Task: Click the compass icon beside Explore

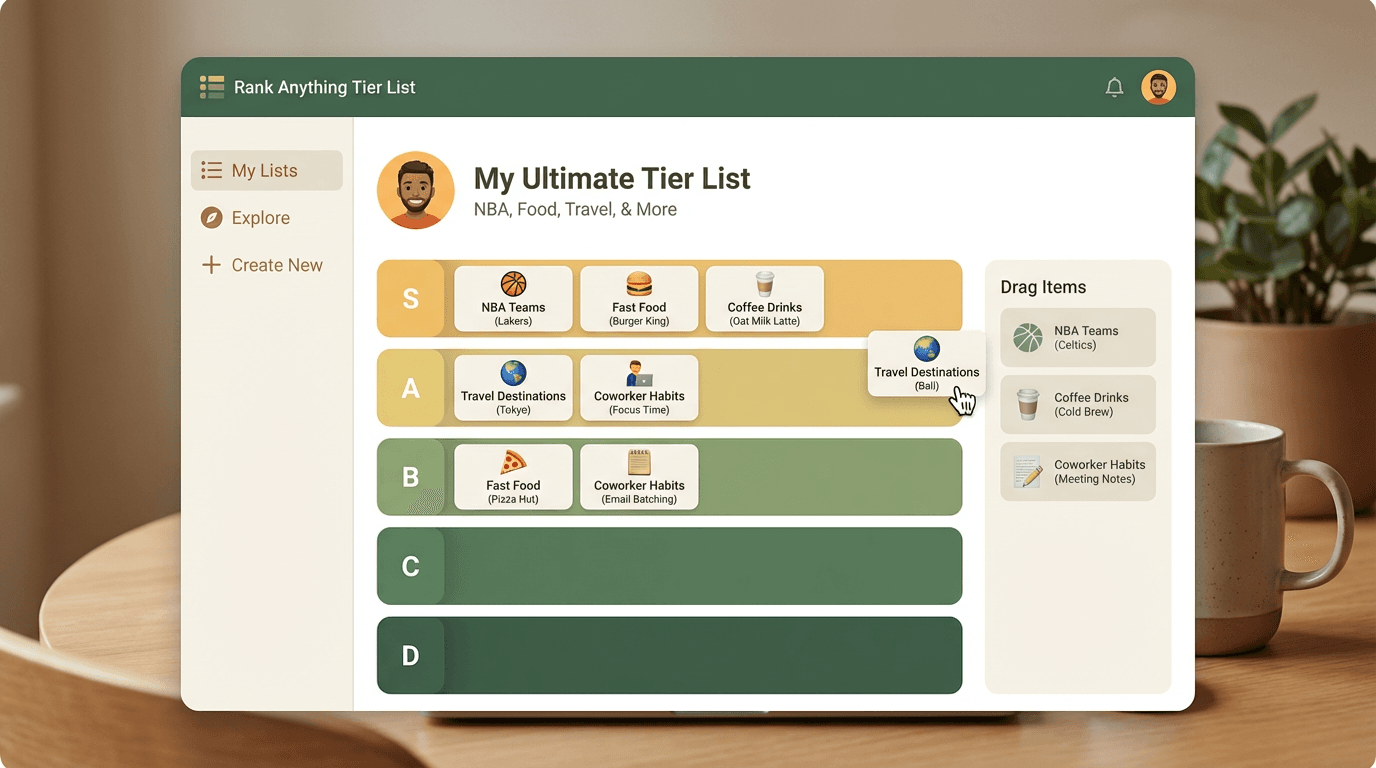Action: [211, 218]
